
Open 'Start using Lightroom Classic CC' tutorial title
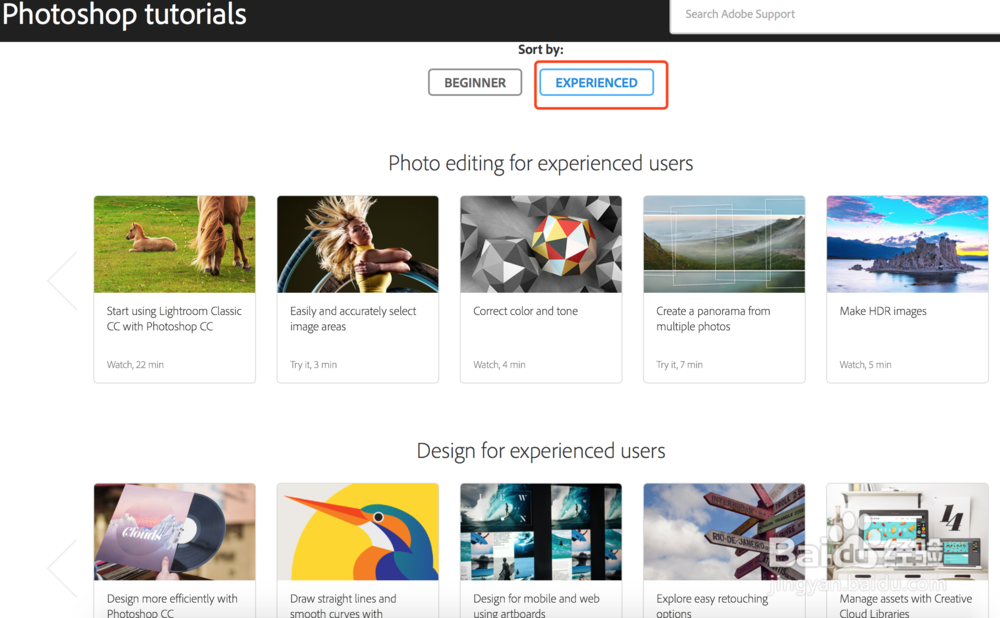[x=174, y=318]
